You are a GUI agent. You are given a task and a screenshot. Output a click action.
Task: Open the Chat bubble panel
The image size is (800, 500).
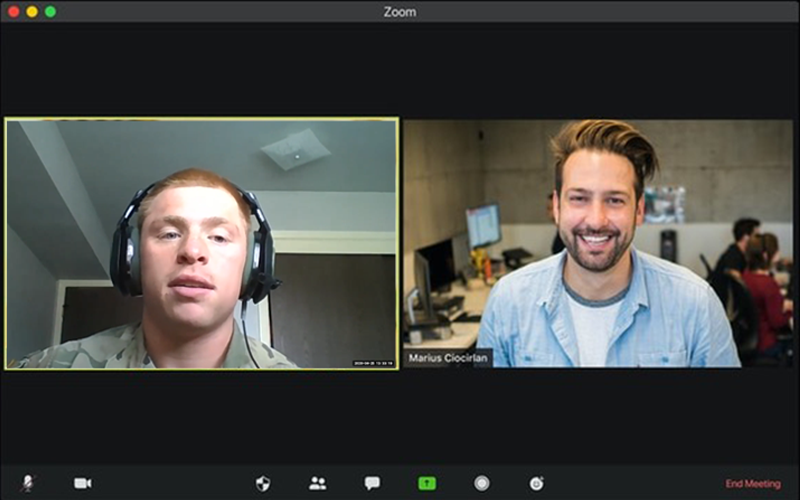372,483
